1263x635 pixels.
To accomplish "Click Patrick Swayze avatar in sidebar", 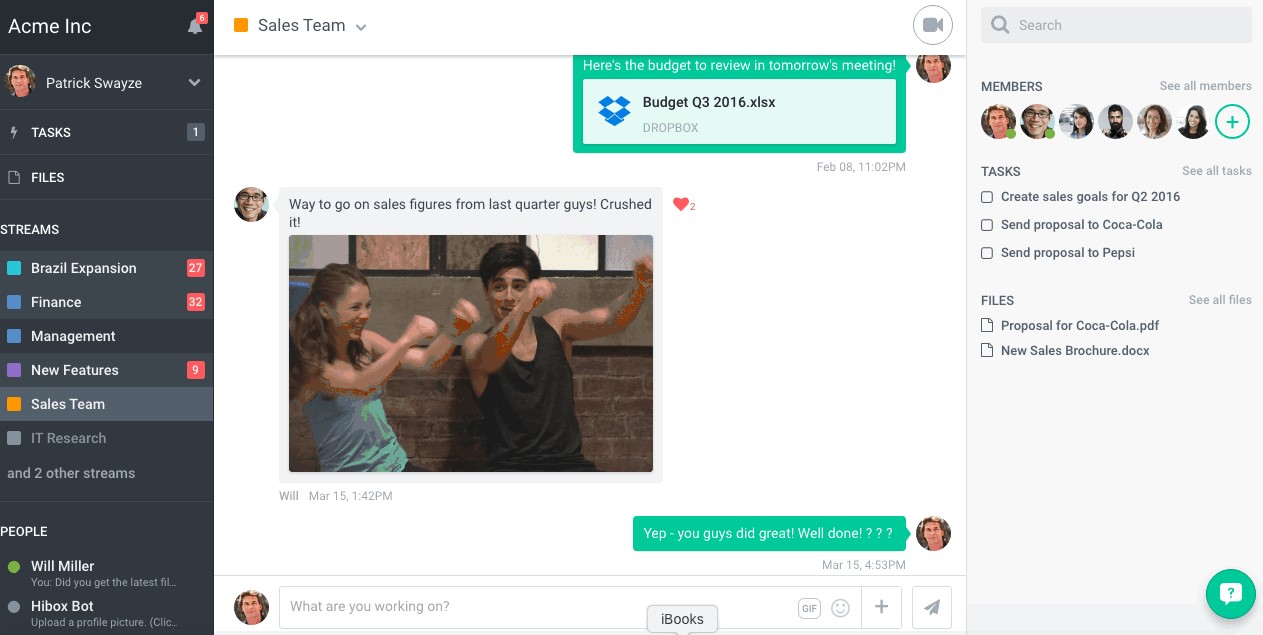I will pos(21,83).
